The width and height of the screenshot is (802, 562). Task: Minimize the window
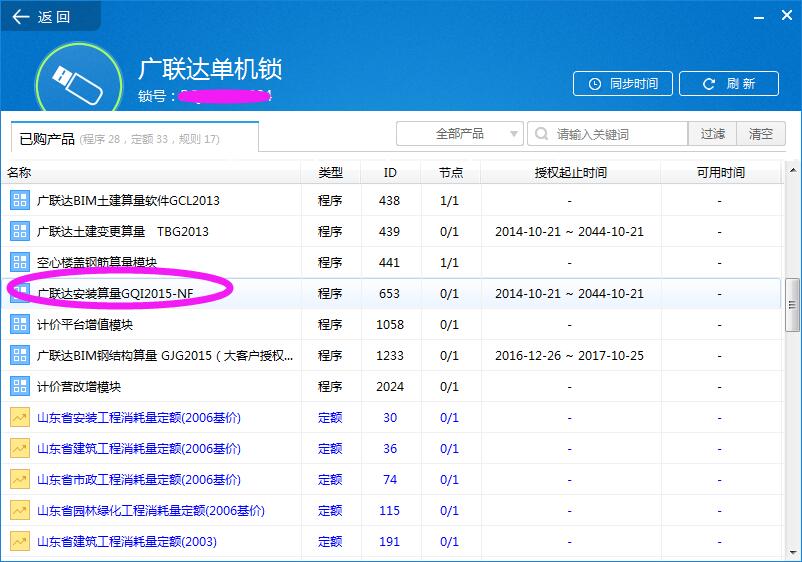click(x=759, y=17)
